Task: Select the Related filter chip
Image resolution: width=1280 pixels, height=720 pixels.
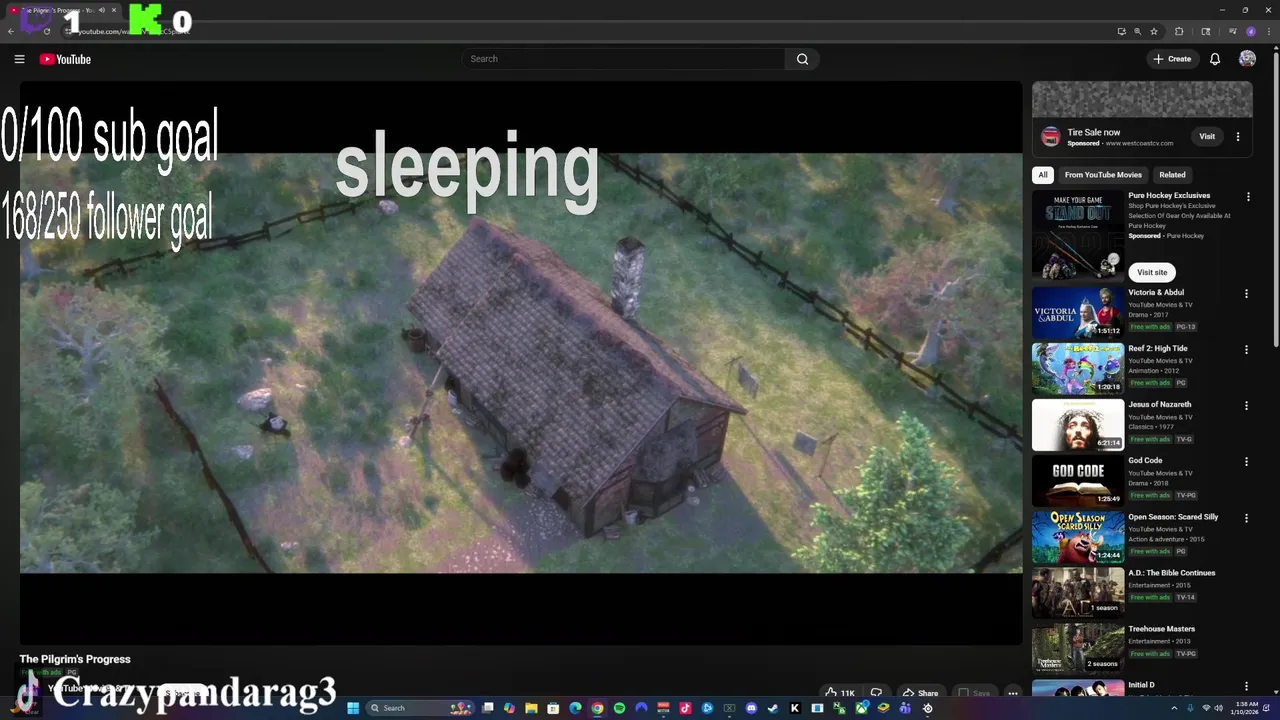Action: 1172,175
